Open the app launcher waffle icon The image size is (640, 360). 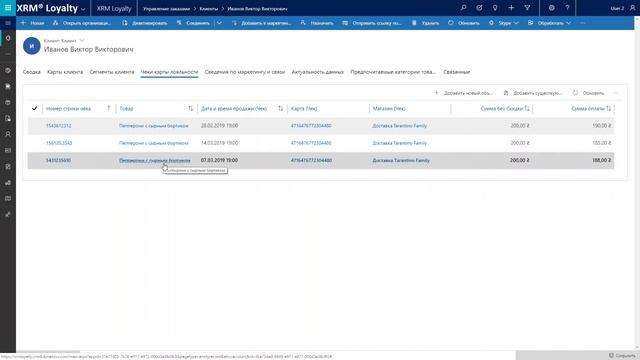click(8, 8)
